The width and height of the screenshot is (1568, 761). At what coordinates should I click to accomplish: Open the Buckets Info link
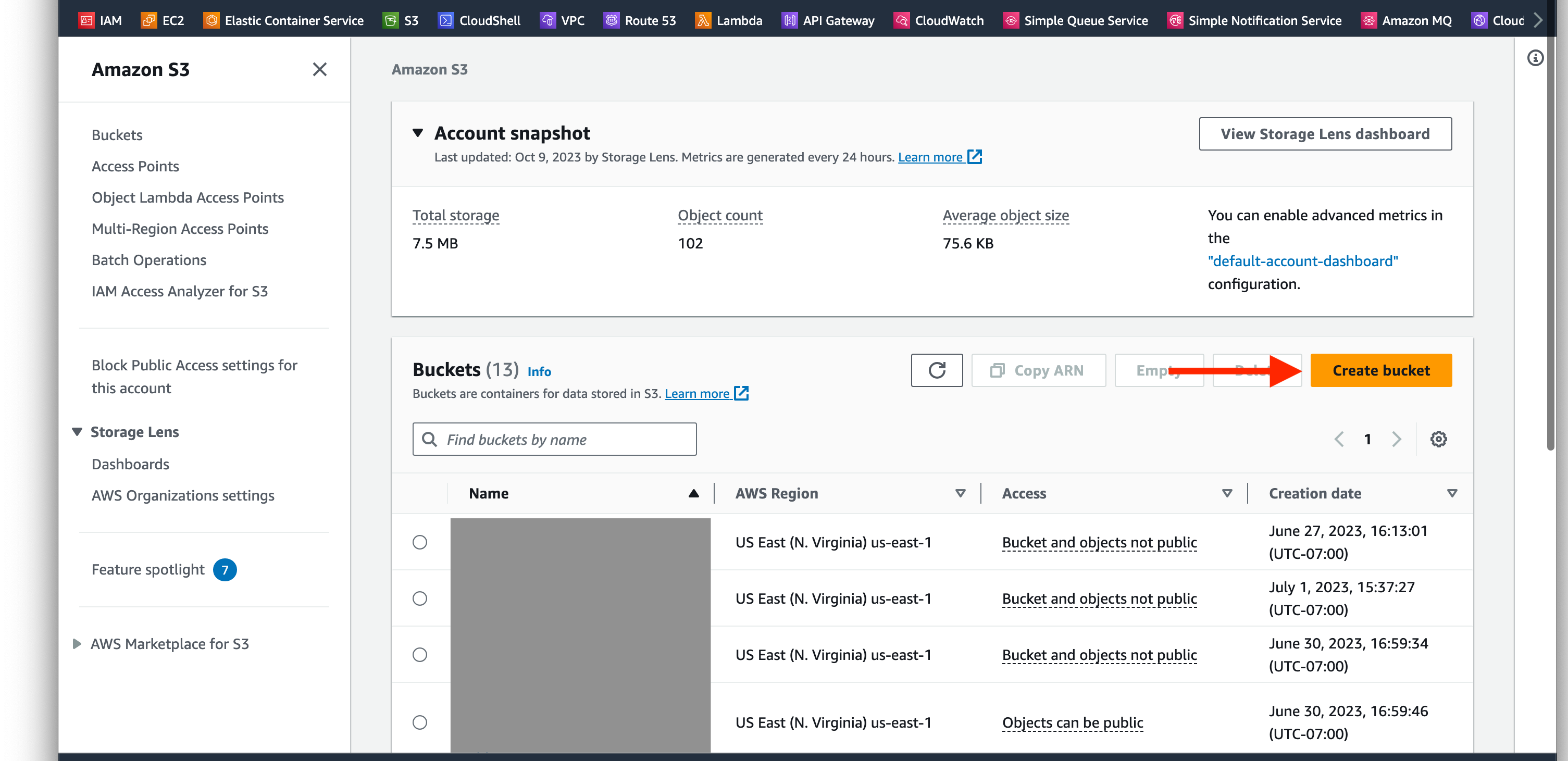point(539,371)
